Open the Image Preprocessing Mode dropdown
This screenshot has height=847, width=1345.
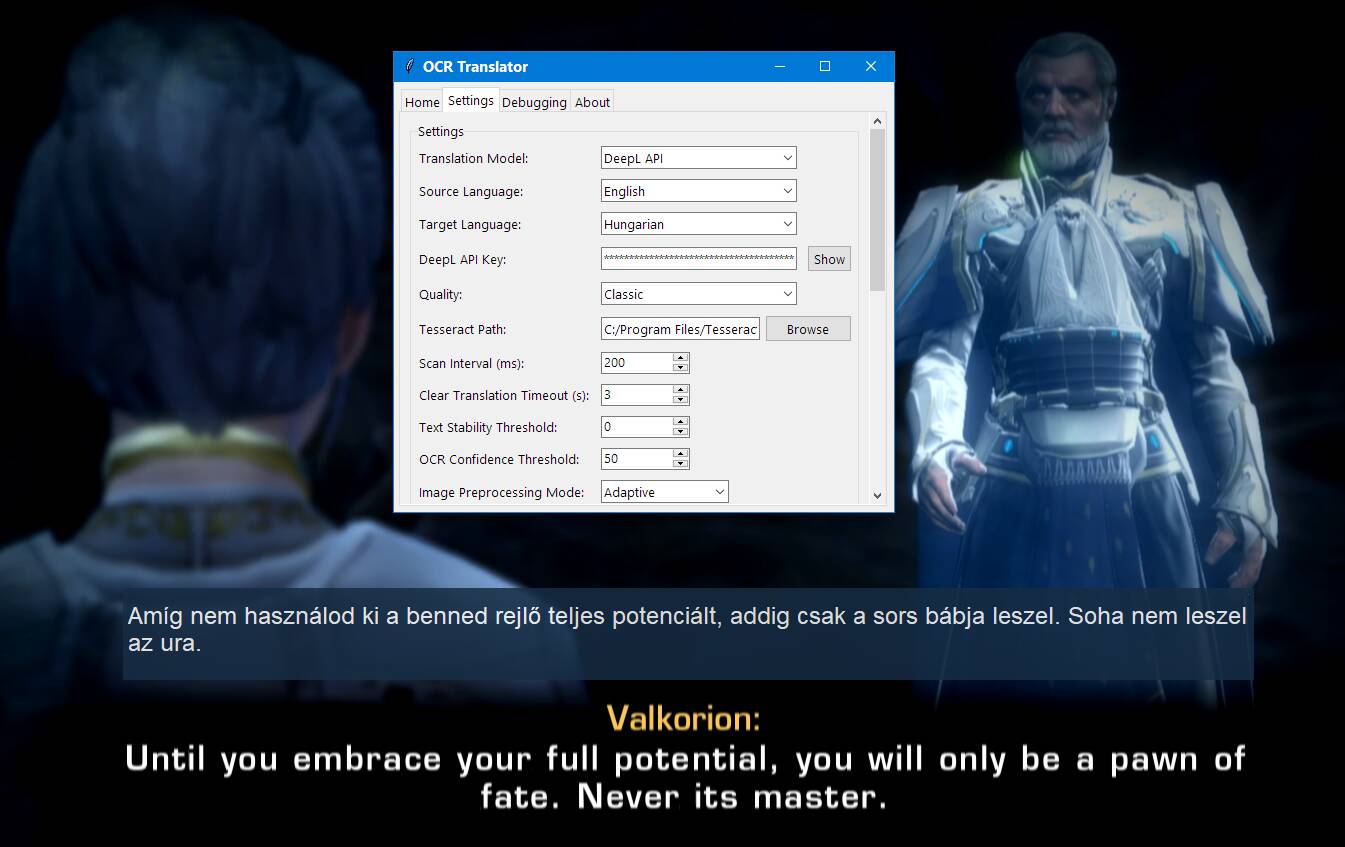664,492
